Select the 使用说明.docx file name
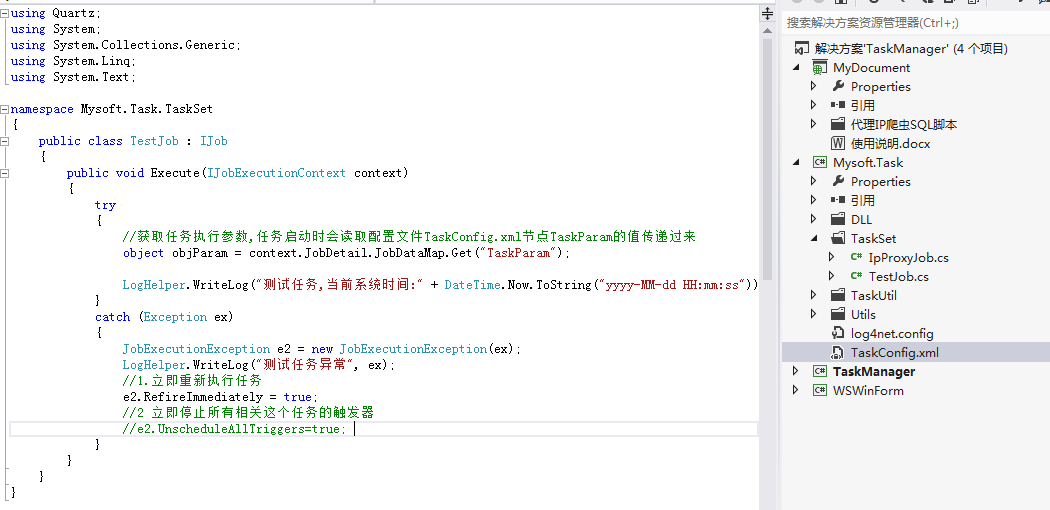The width and height of the screenshot is (1050, 510). pyautogui.click(x=890, y=143)
